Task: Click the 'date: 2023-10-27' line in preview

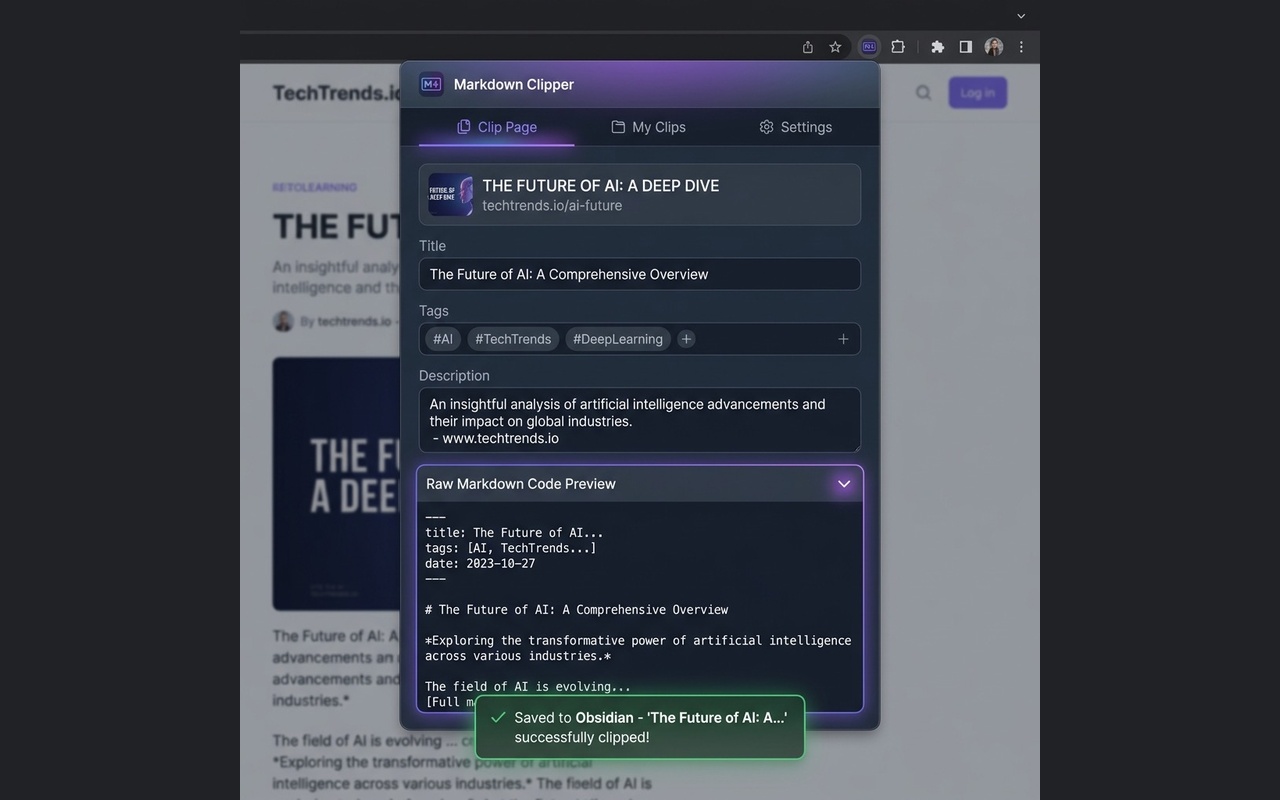Action: pos(480,563)
